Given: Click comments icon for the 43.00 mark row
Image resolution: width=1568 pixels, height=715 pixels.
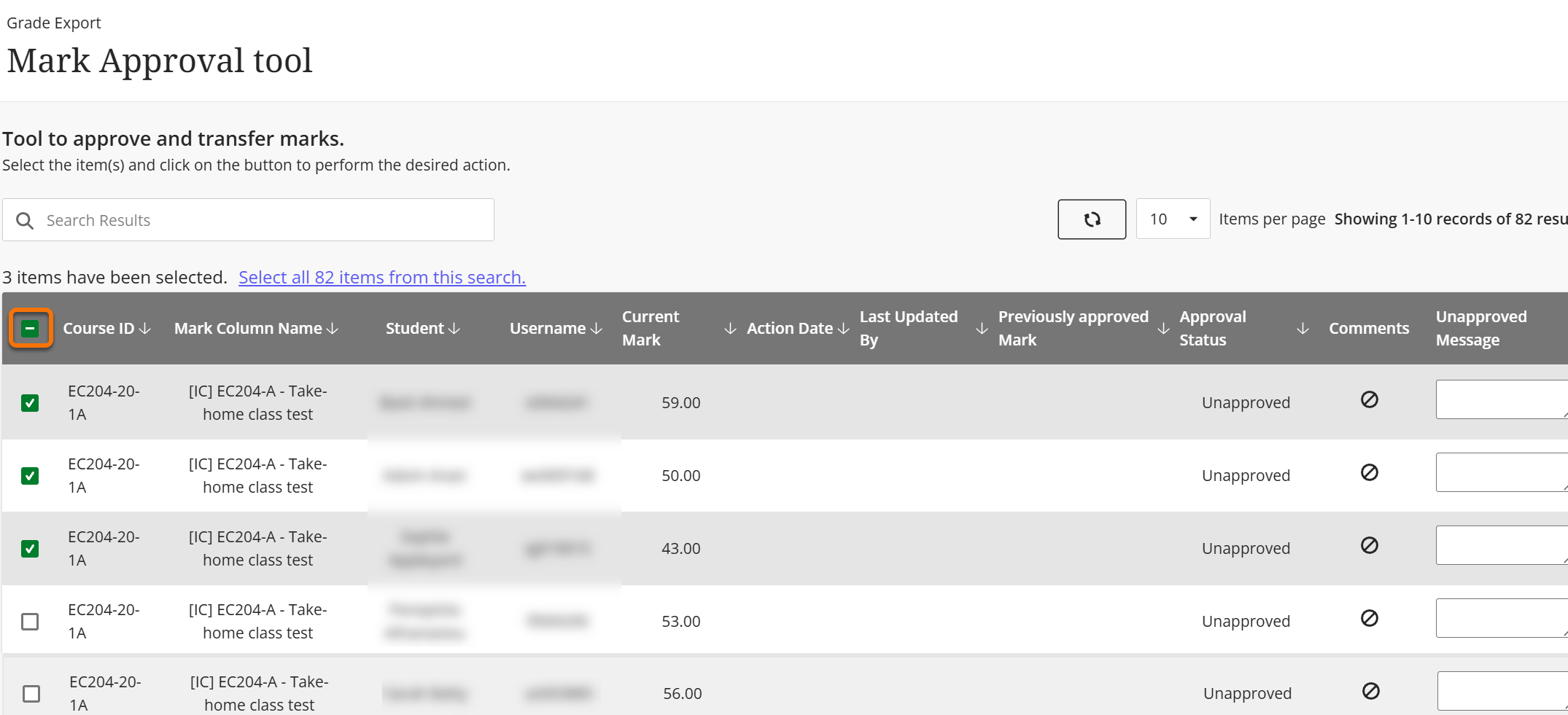Looking at the screenshot, I should 1369,545.
